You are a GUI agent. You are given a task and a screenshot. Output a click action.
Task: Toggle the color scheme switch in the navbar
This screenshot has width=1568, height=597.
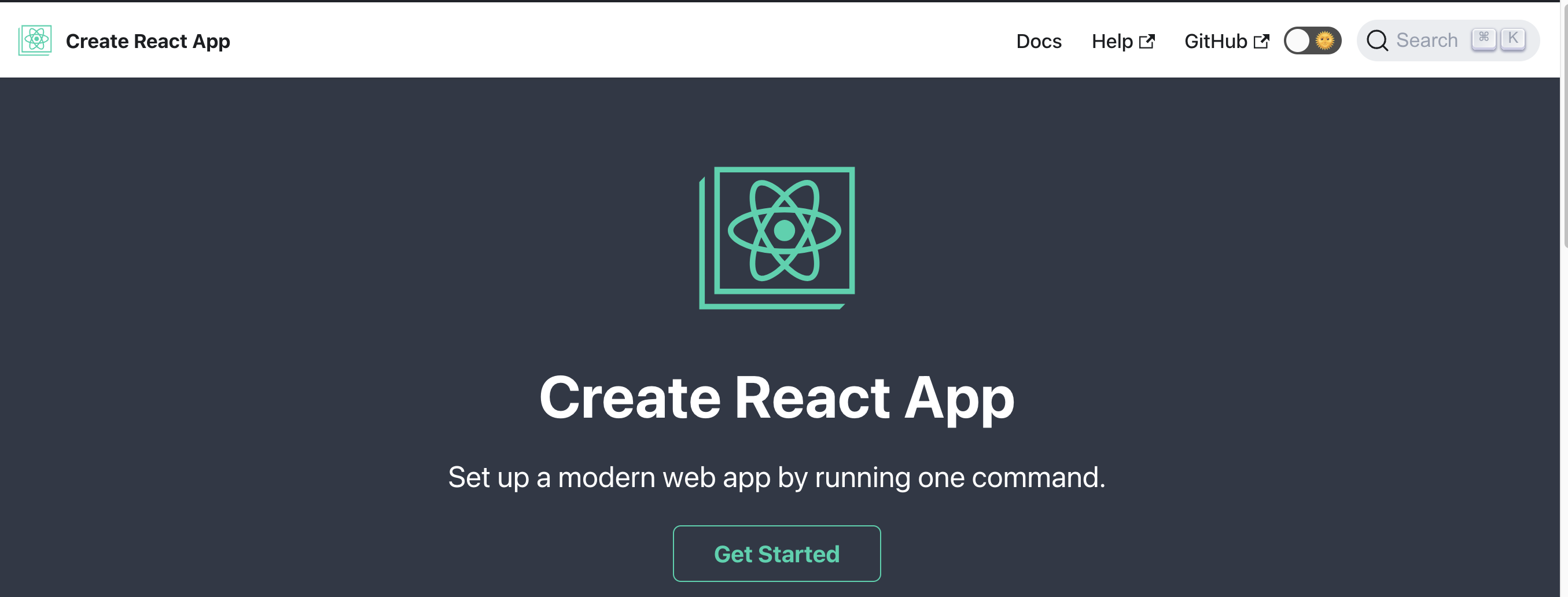pyautogui.click(x=1313, y=40)
